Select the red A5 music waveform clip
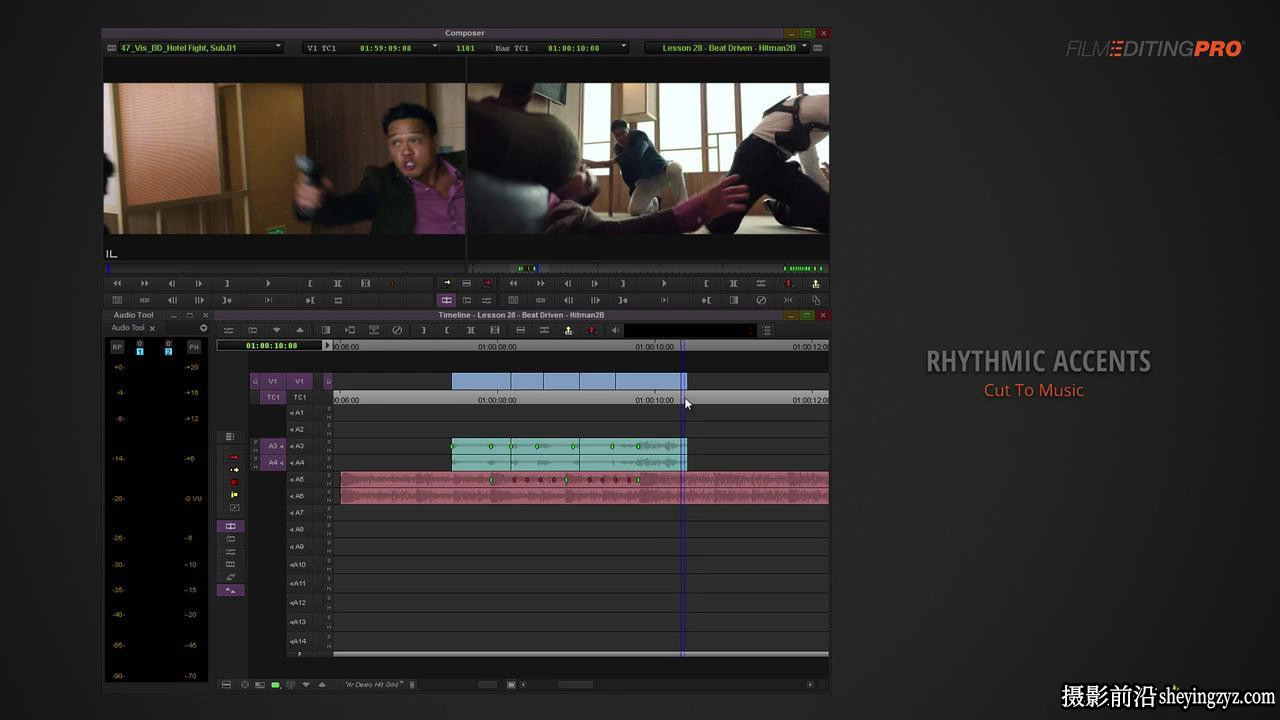The image size is (1280, 720). (584, 480)
